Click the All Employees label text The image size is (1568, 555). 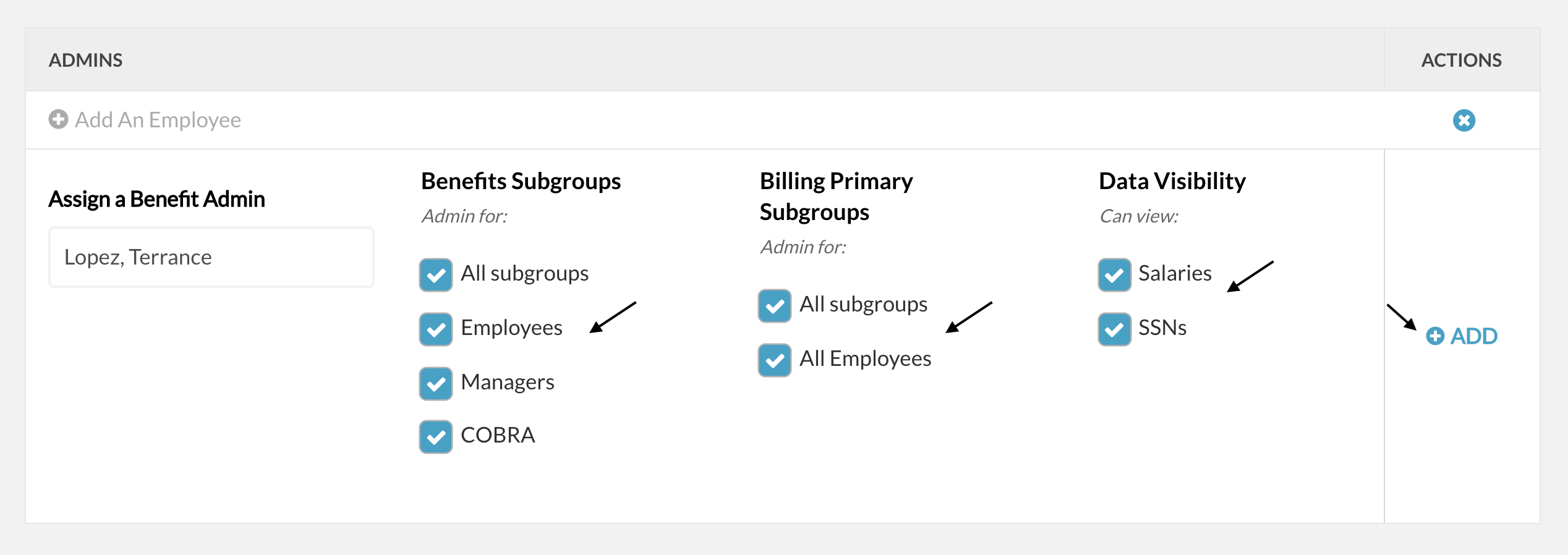(x=864, y=359)
